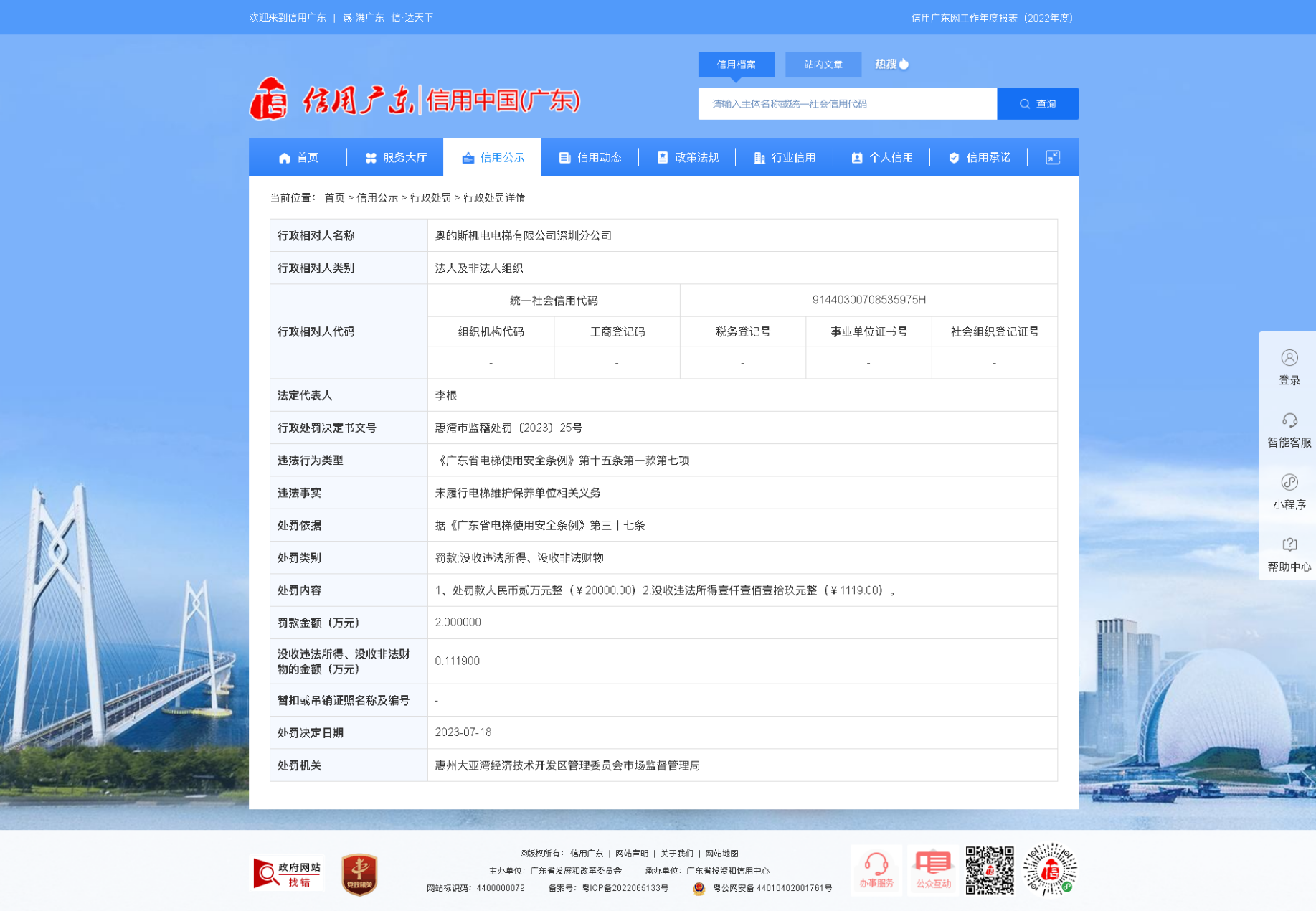Click the 粤ICP备2022065133号 link

pyautogui.click(x=625, y=888)
